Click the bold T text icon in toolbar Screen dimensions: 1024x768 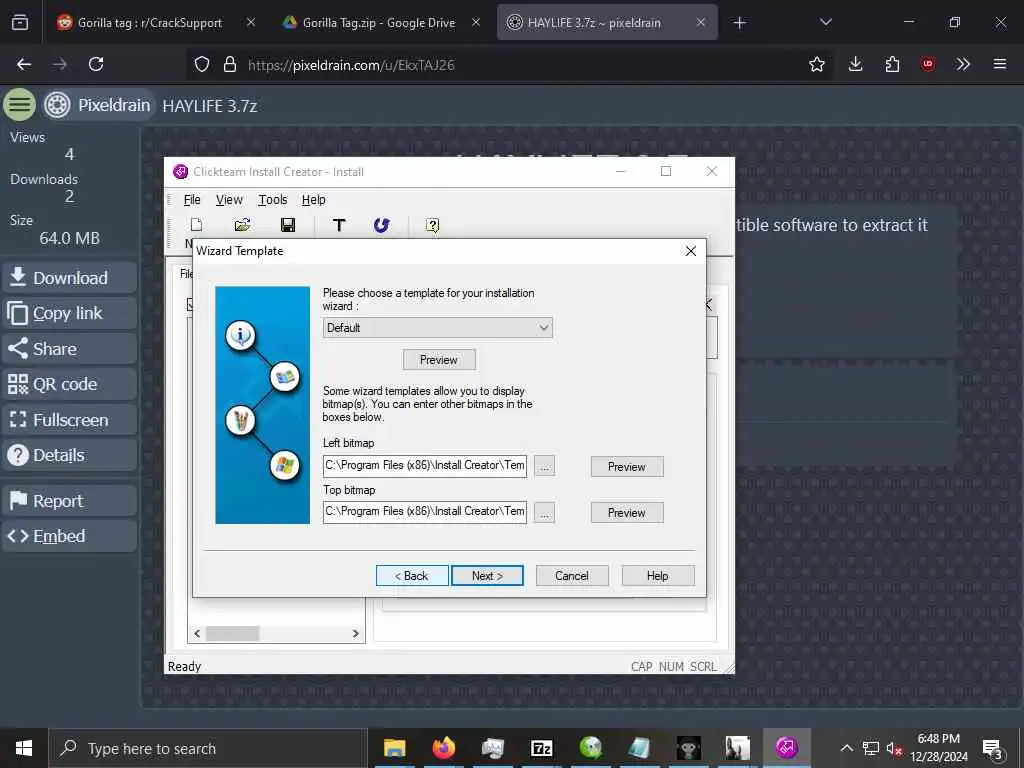point(339,225)
